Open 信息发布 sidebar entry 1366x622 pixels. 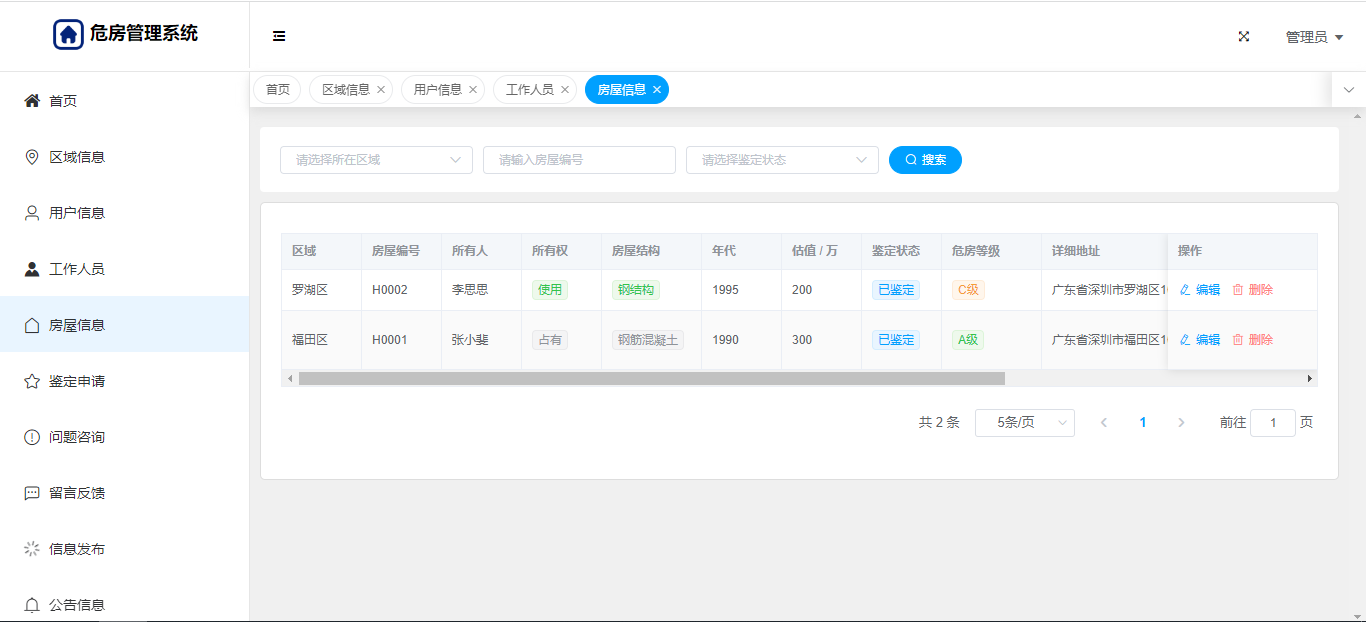(77, 549)
